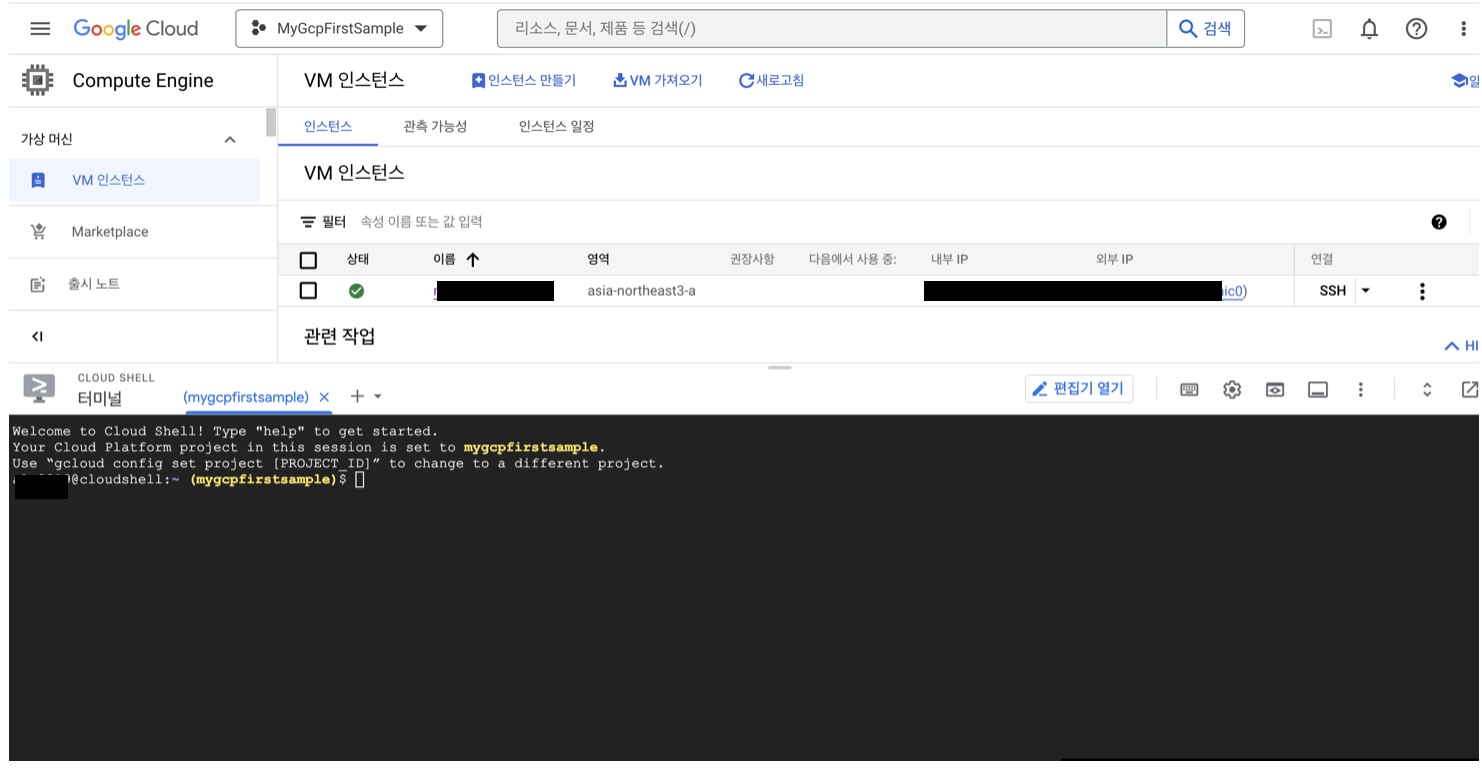Click the 영역 column header
The width and height of the screenshot is (1482, 772).
598,259
